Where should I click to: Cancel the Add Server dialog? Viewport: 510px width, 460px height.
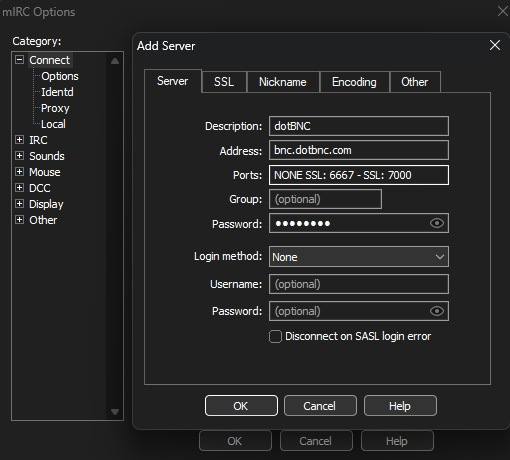[320, 406]
